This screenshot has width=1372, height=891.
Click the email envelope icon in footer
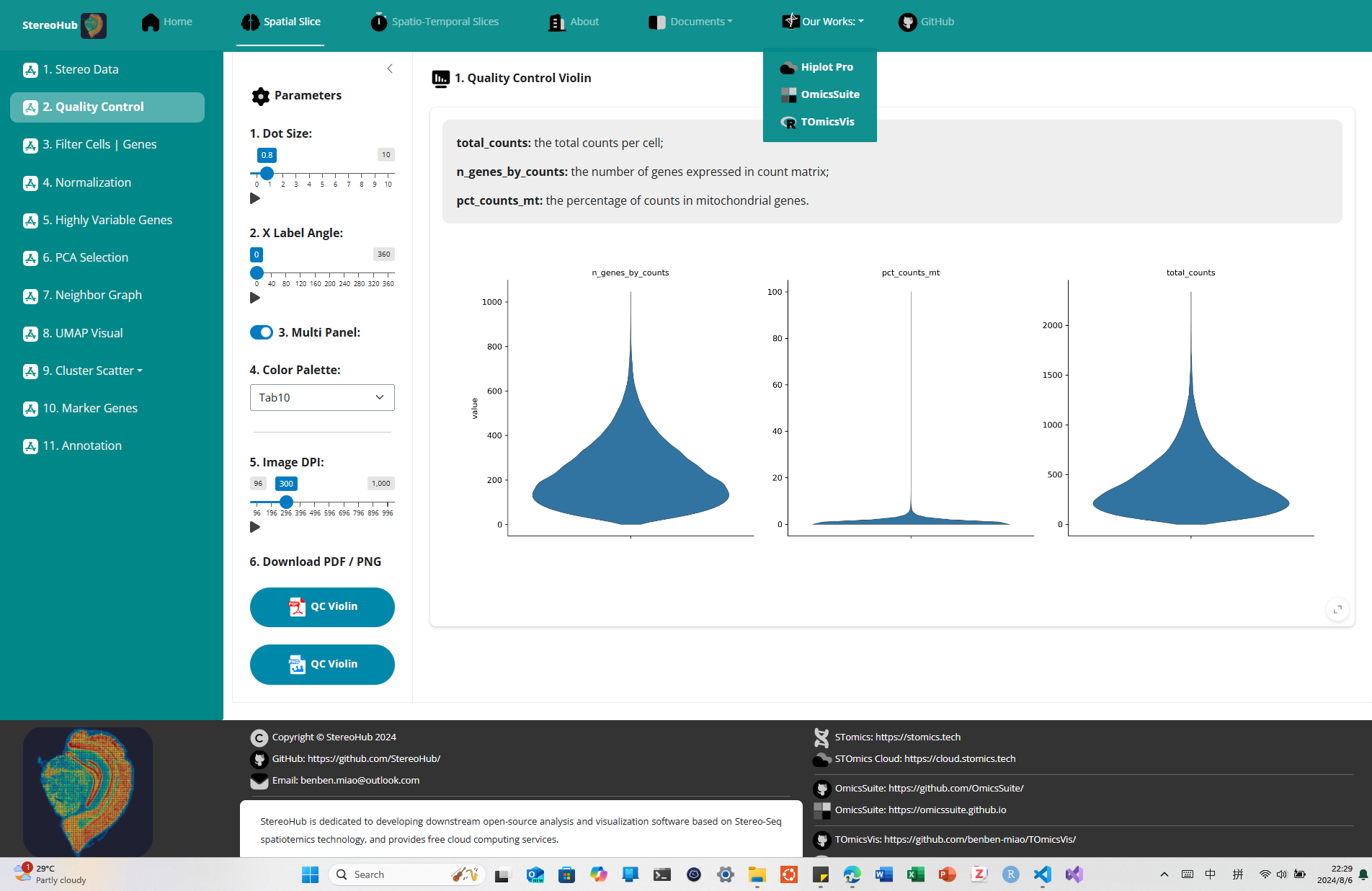[x=259, y=781]
